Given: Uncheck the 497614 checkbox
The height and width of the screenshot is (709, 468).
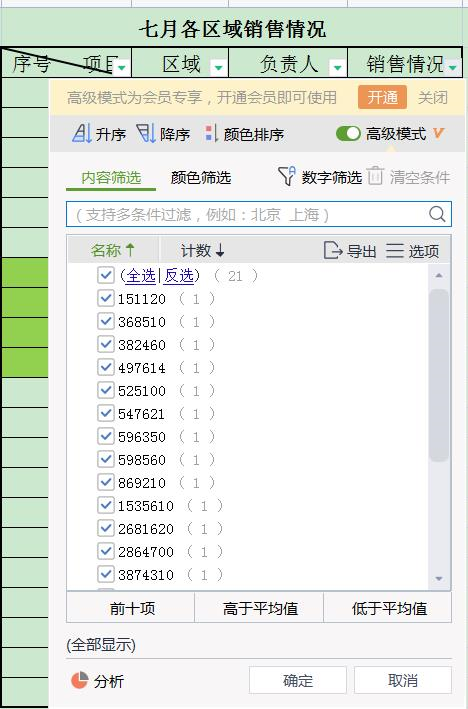Looking at the screenshot, I should [x=106, y=368].
